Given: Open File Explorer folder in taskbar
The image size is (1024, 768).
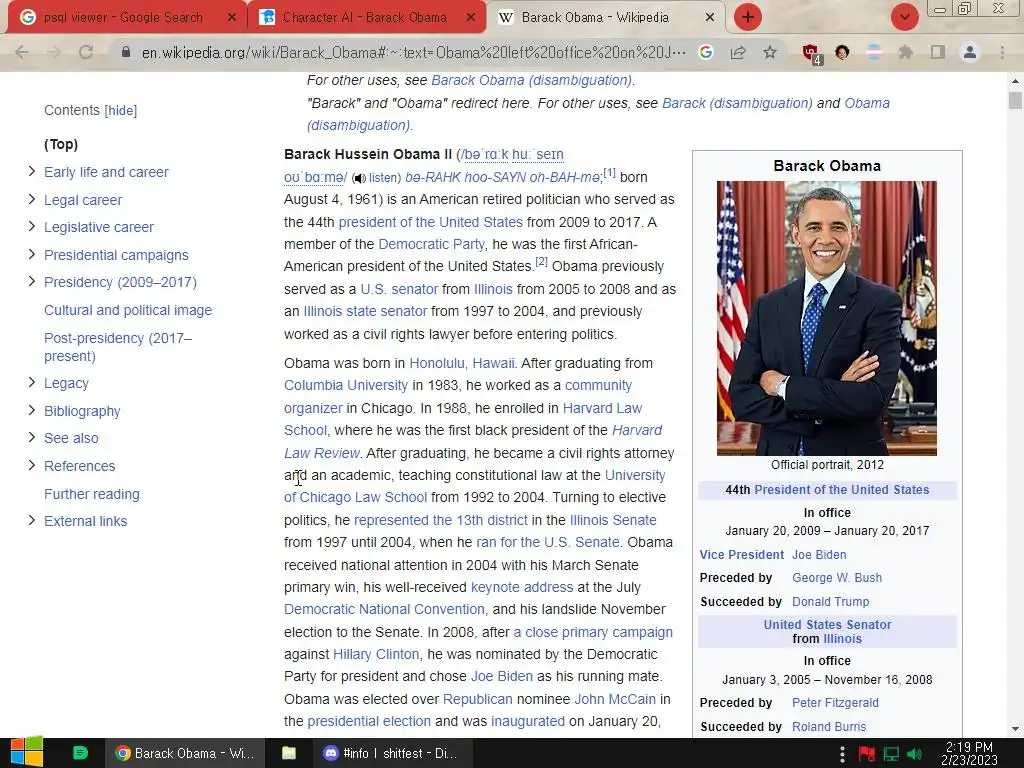Looking at the screenshot, I should pos(289,753).
